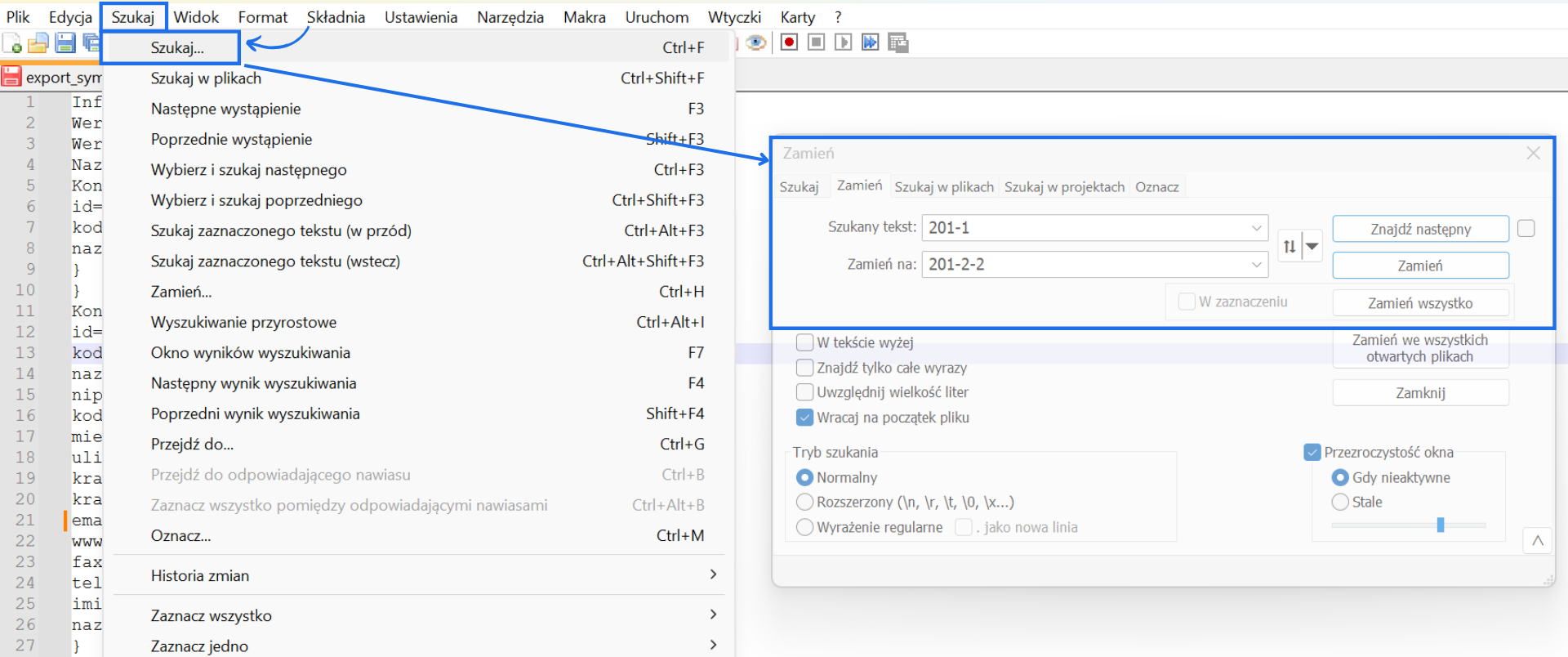Select Wyrażenie regularne radio button
This screenshot has height=657, width=1568.
point(804,527)
